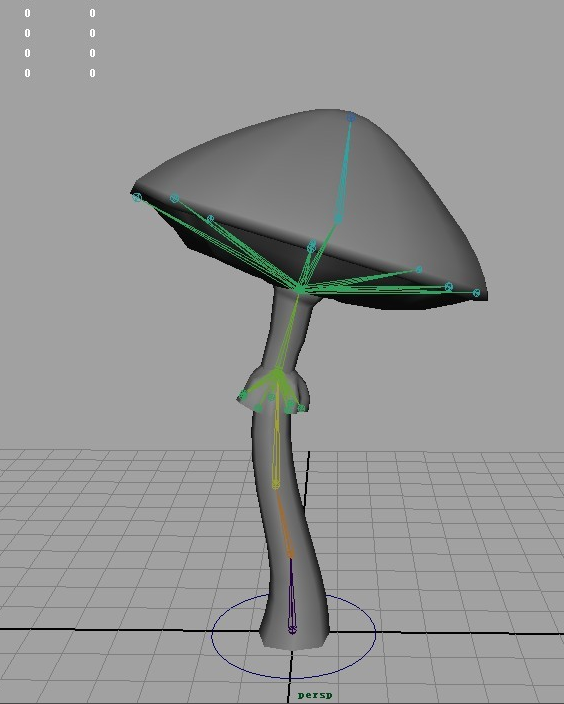Select the leftmost collar ring end joint
This screenshot has height=704, width=564.
[x=243, y=395]
